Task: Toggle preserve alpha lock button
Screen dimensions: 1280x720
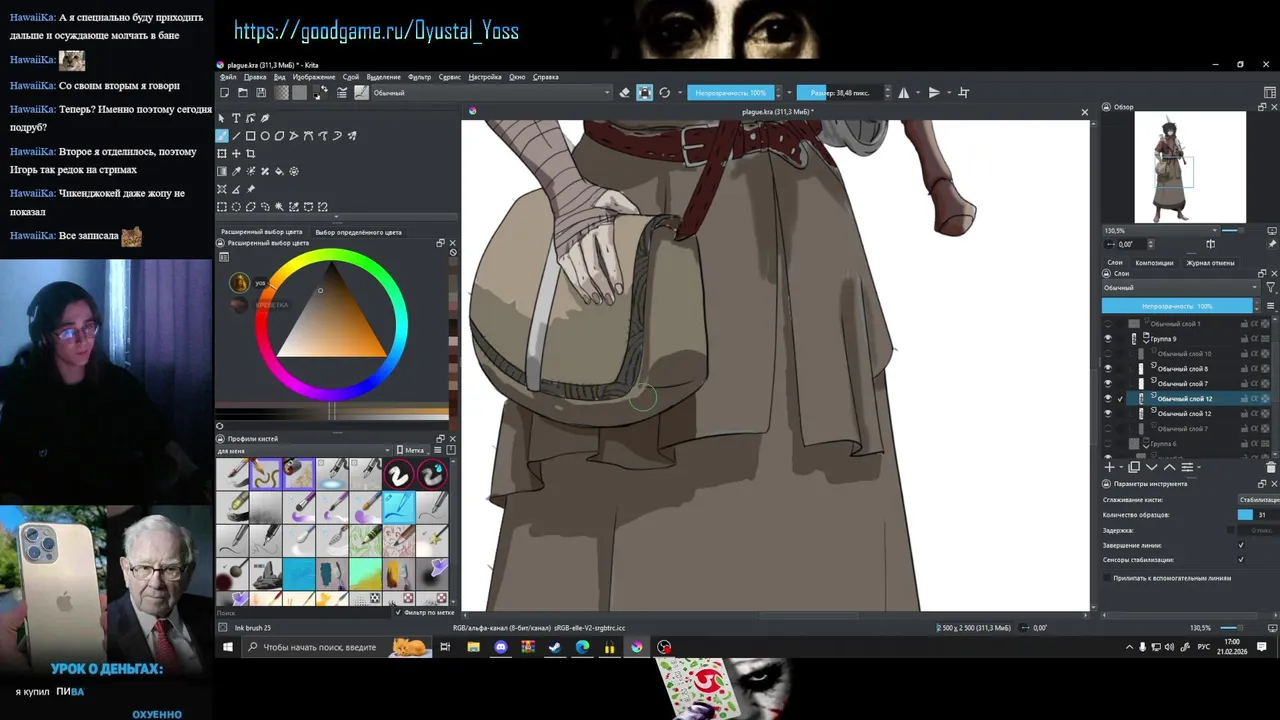Action: click(645, 93)
